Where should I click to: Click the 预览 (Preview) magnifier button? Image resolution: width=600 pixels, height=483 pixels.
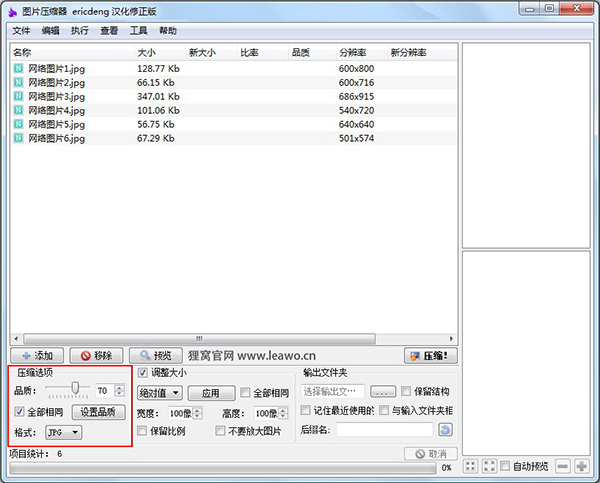[x=156, y=355]
